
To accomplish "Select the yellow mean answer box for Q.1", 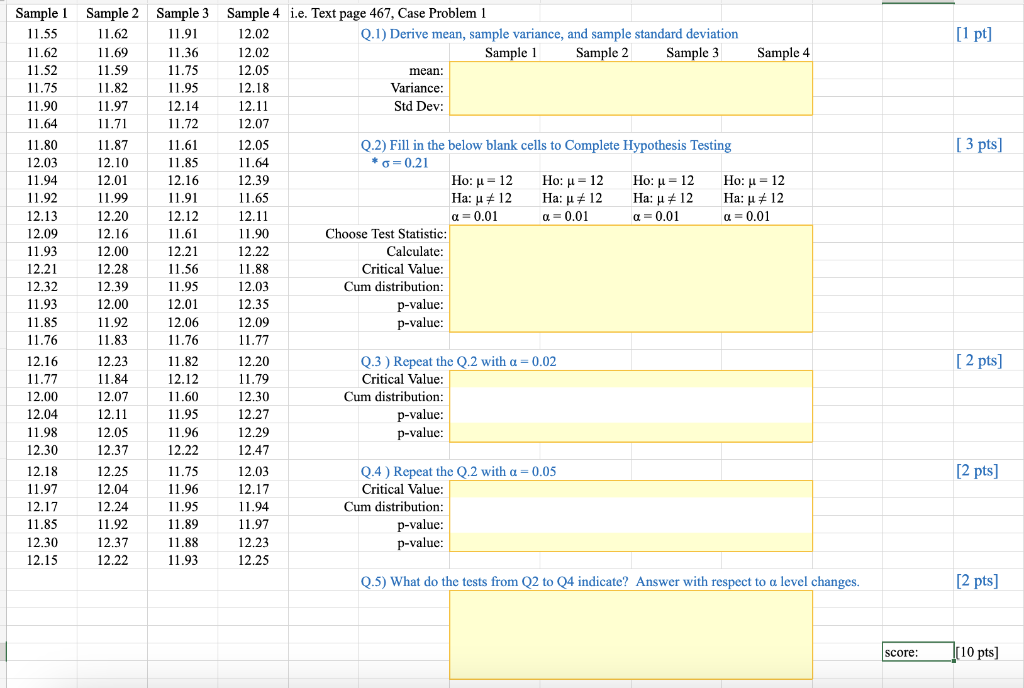I will pos(630,70).
